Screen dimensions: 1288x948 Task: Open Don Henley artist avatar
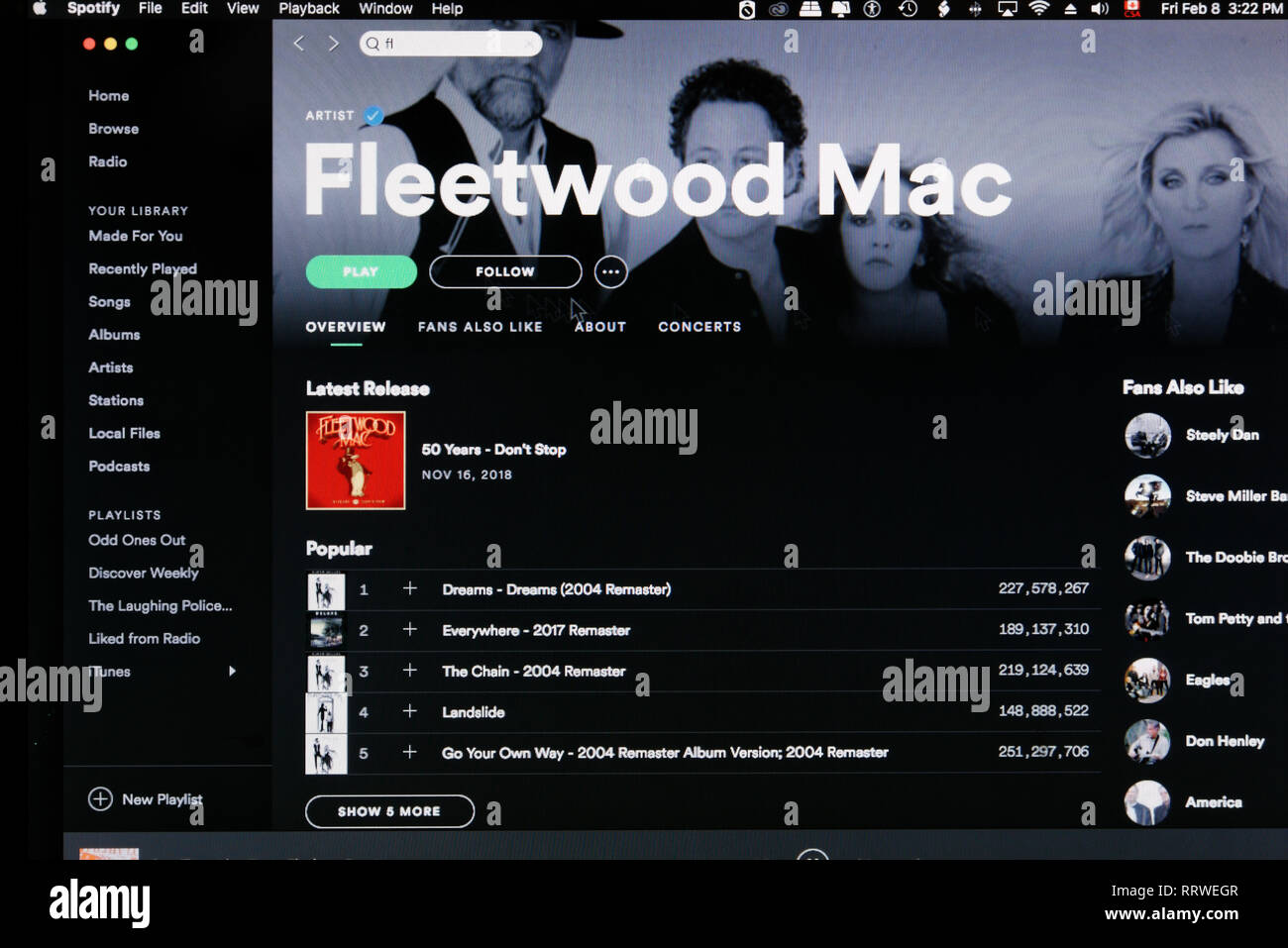[1148, 742]
